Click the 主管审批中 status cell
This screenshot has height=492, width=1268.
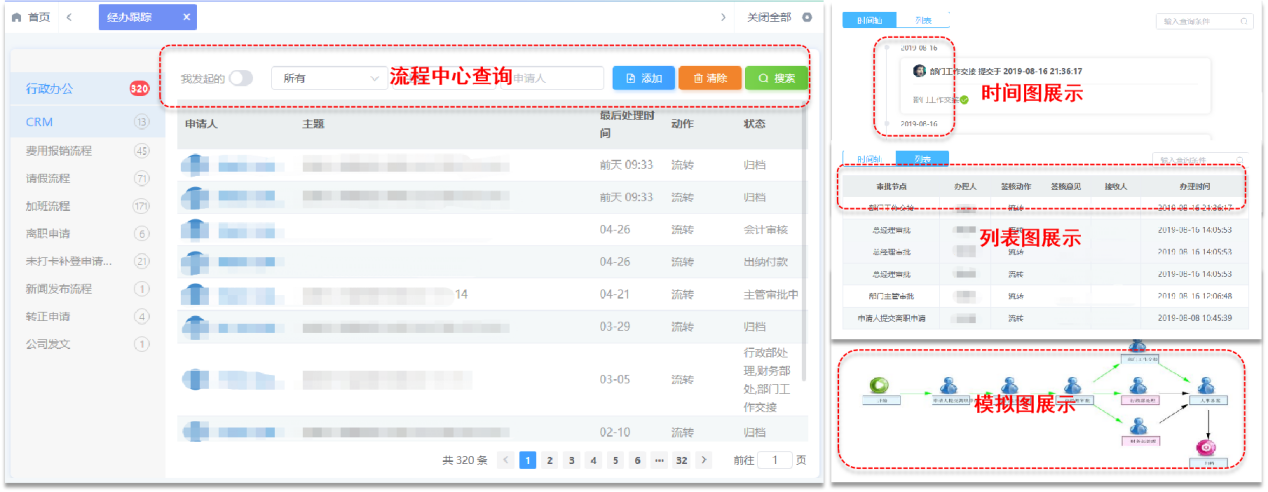tap(771, 295)
